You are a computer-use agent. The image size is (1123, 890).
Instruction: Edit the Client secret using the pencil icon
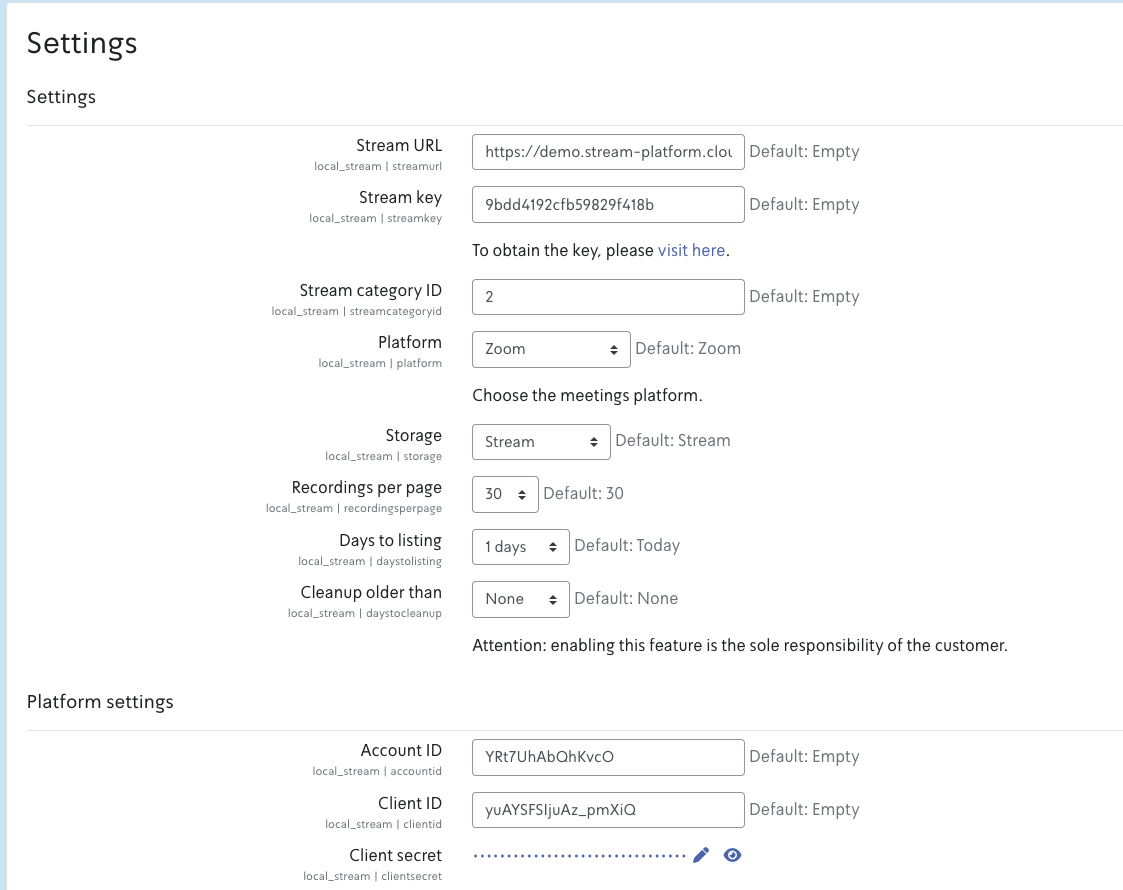coord(700,855)
